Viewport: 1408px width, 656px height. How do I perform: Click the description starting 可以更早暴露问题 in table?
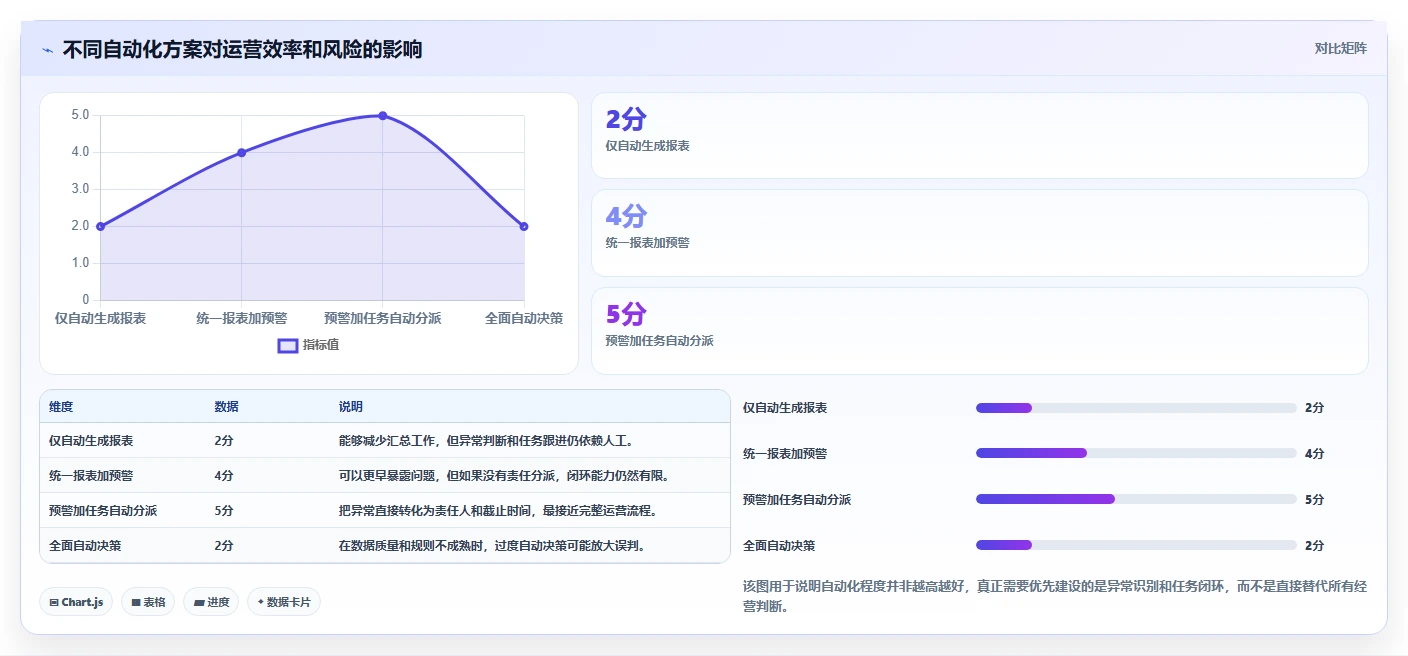(504, 476)
